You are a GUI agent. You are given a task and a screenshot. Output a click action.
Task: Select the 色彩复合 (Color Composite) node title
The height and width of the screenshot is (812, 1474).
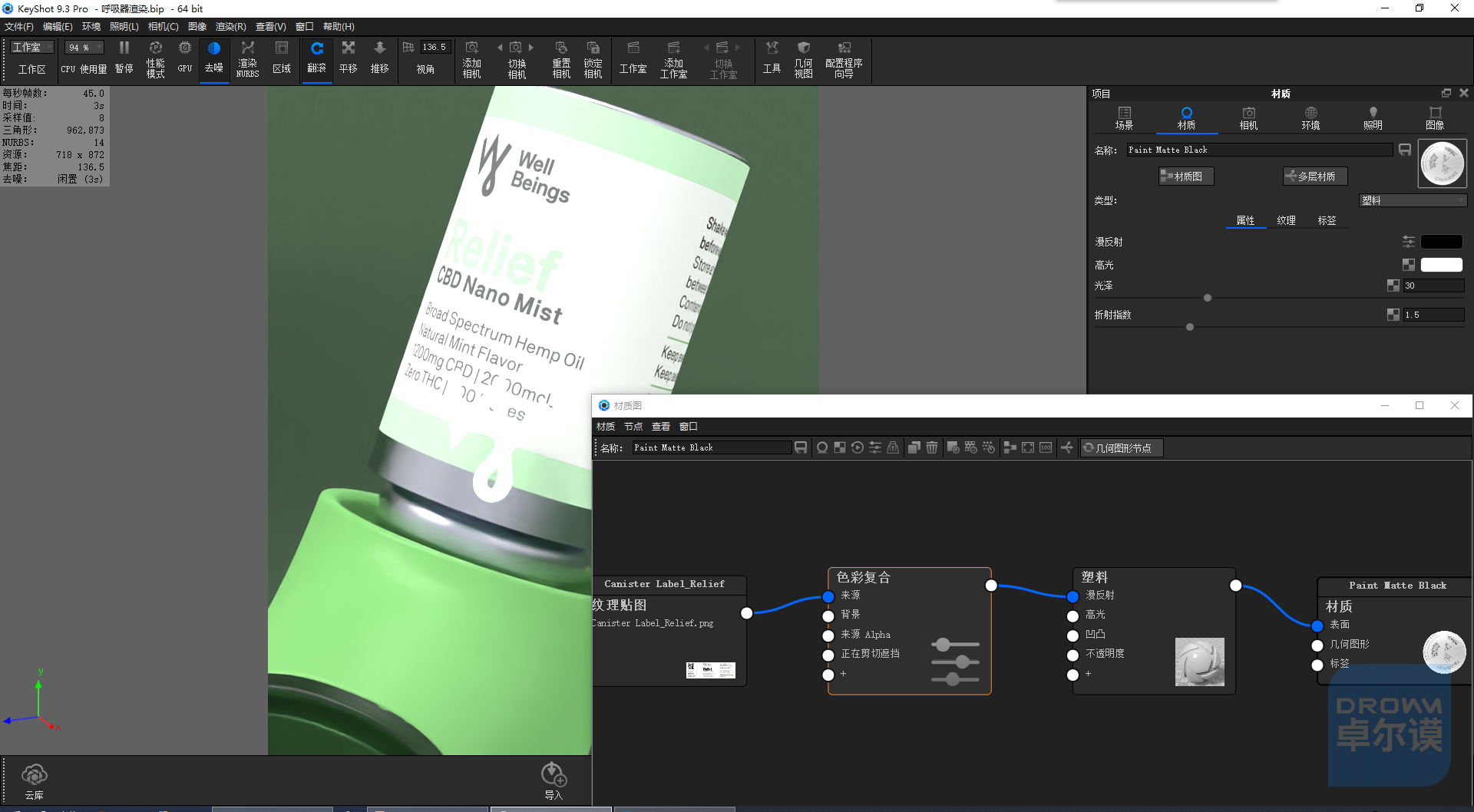pyautogui.click(x=864, y=577)
